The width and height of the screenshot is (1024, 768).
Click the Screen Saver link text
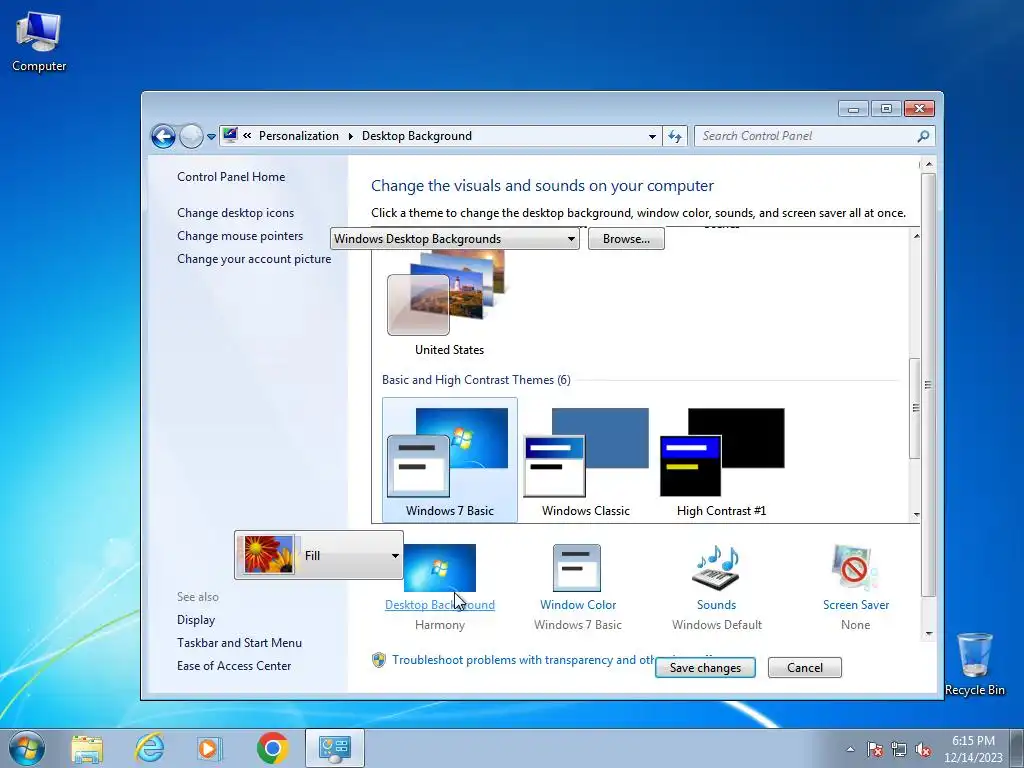point(856,605)
